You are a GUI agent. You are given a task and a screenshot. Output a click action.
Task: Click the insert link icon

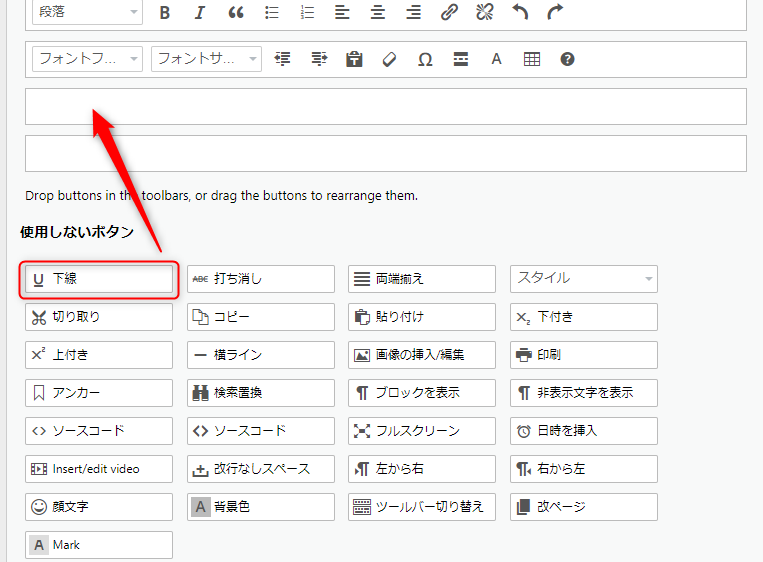[x=449, y=12]
